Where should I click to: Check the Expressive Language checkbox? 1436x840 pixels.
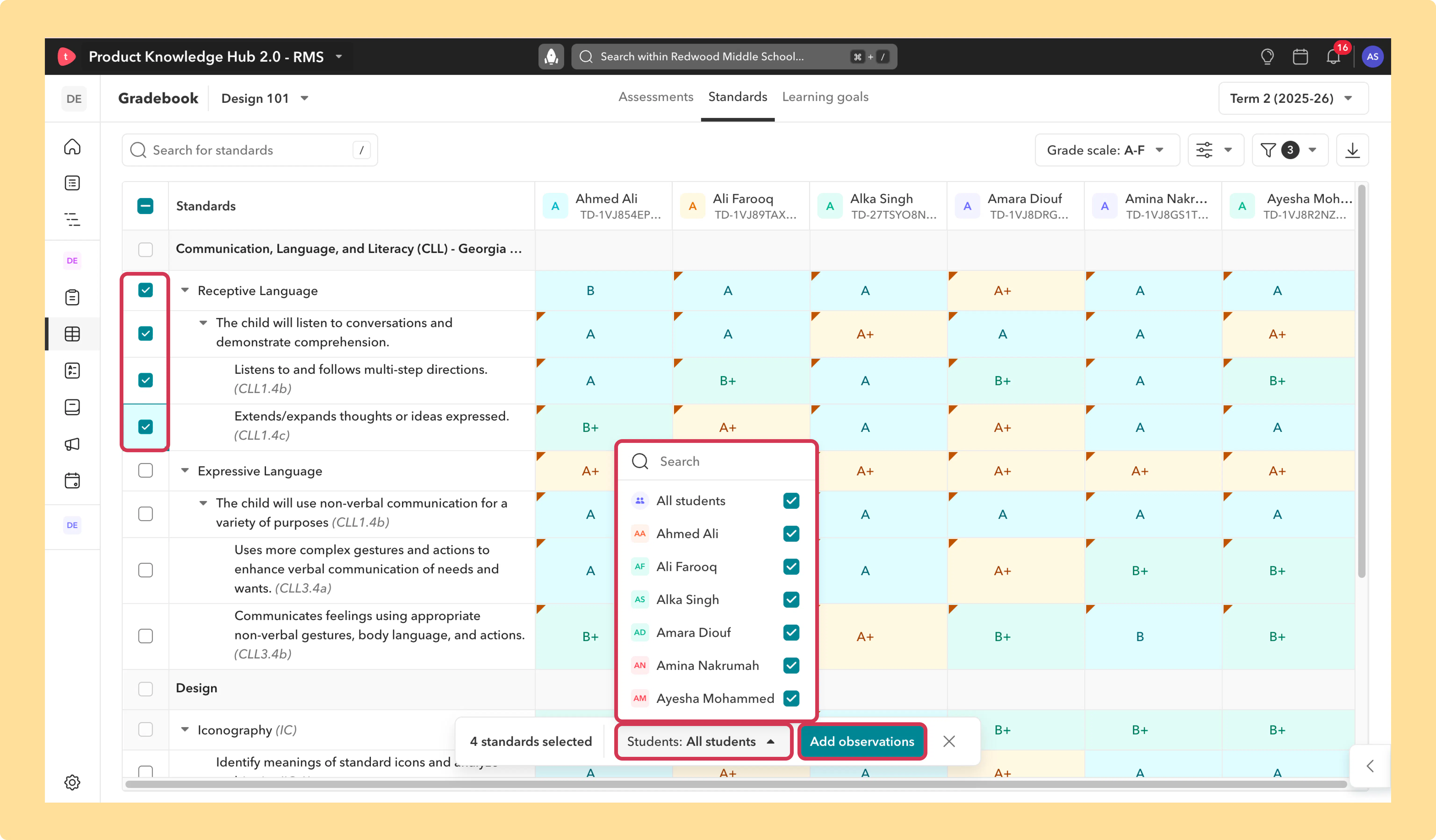click(145, 470)
